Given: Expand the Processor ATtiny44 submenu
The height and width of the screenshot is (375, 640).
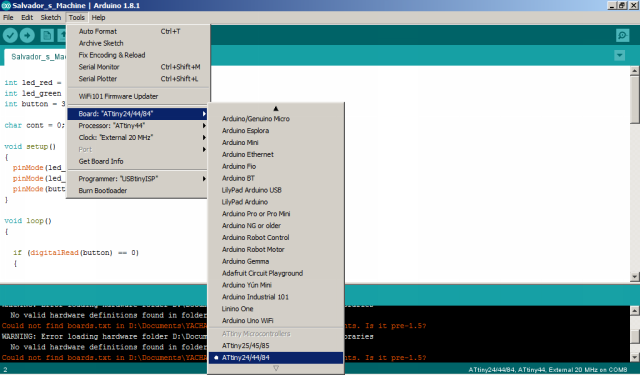Looking at the screenshot, I should pyautogui.click(x=138, y=126).
